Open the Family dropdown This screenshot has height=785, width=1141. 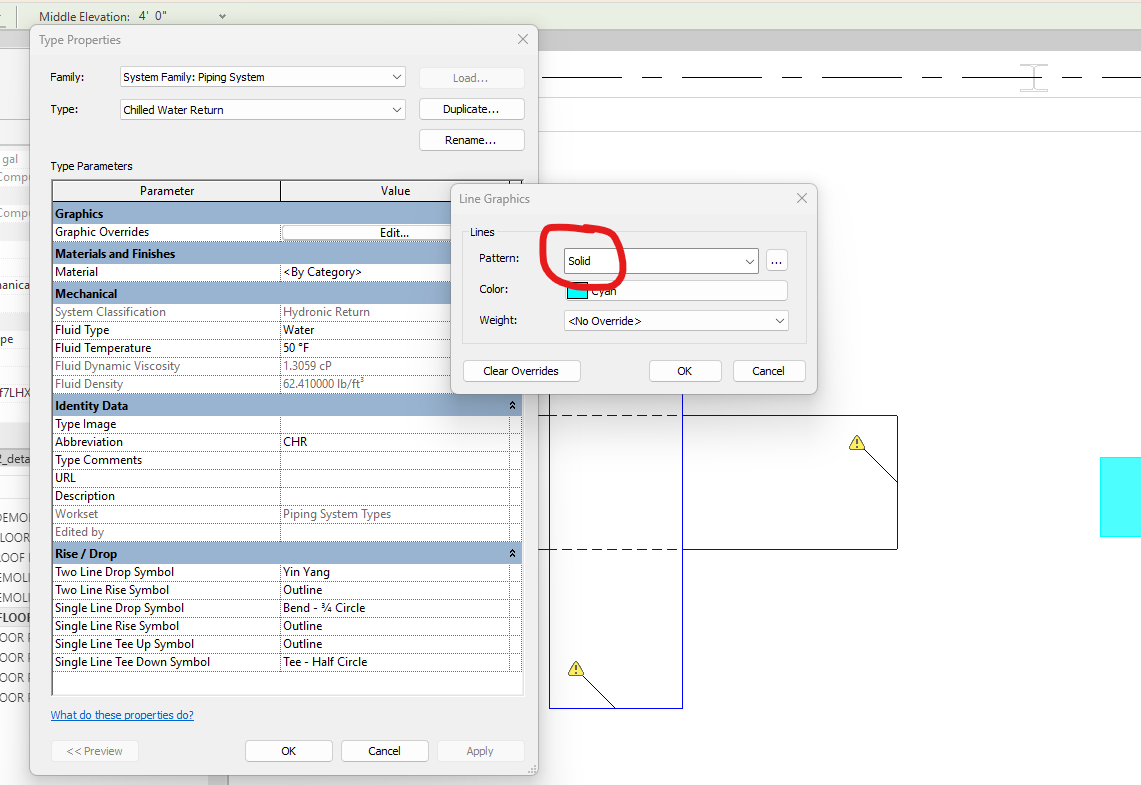point(398,77)
